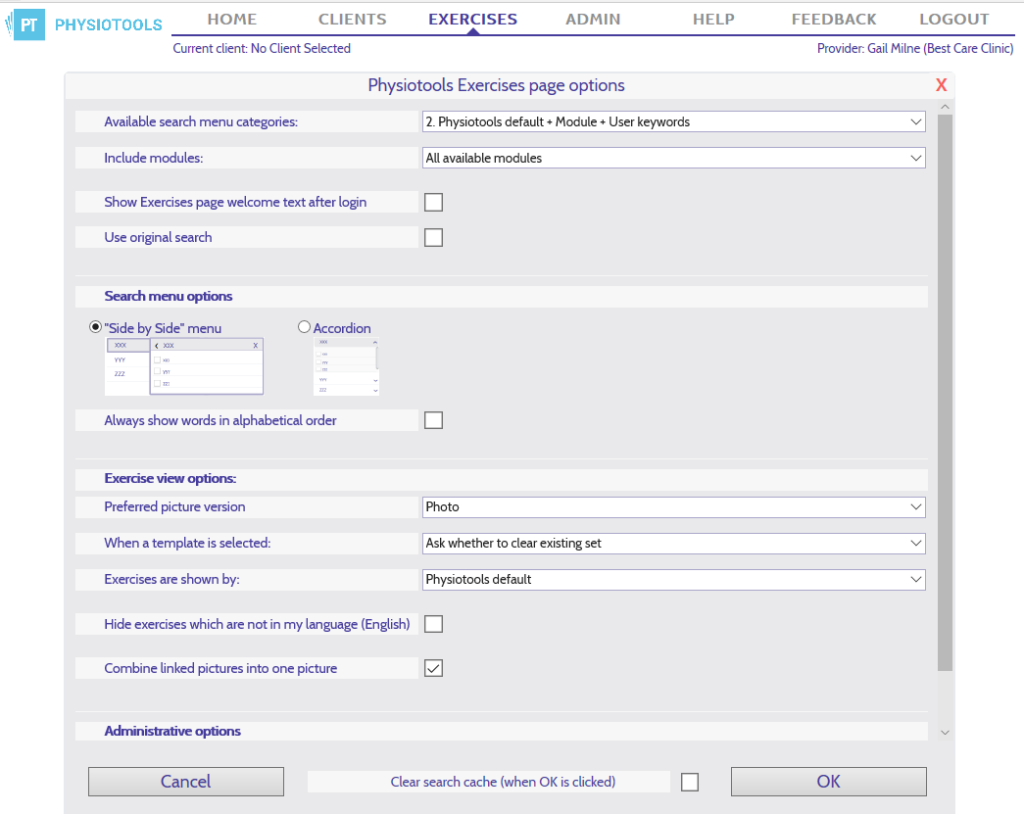Image resolution: width=1024 pixels, height=814 pixels.
Task: Click the Physiotools Exercises page options title
Action: click(496, 85)
